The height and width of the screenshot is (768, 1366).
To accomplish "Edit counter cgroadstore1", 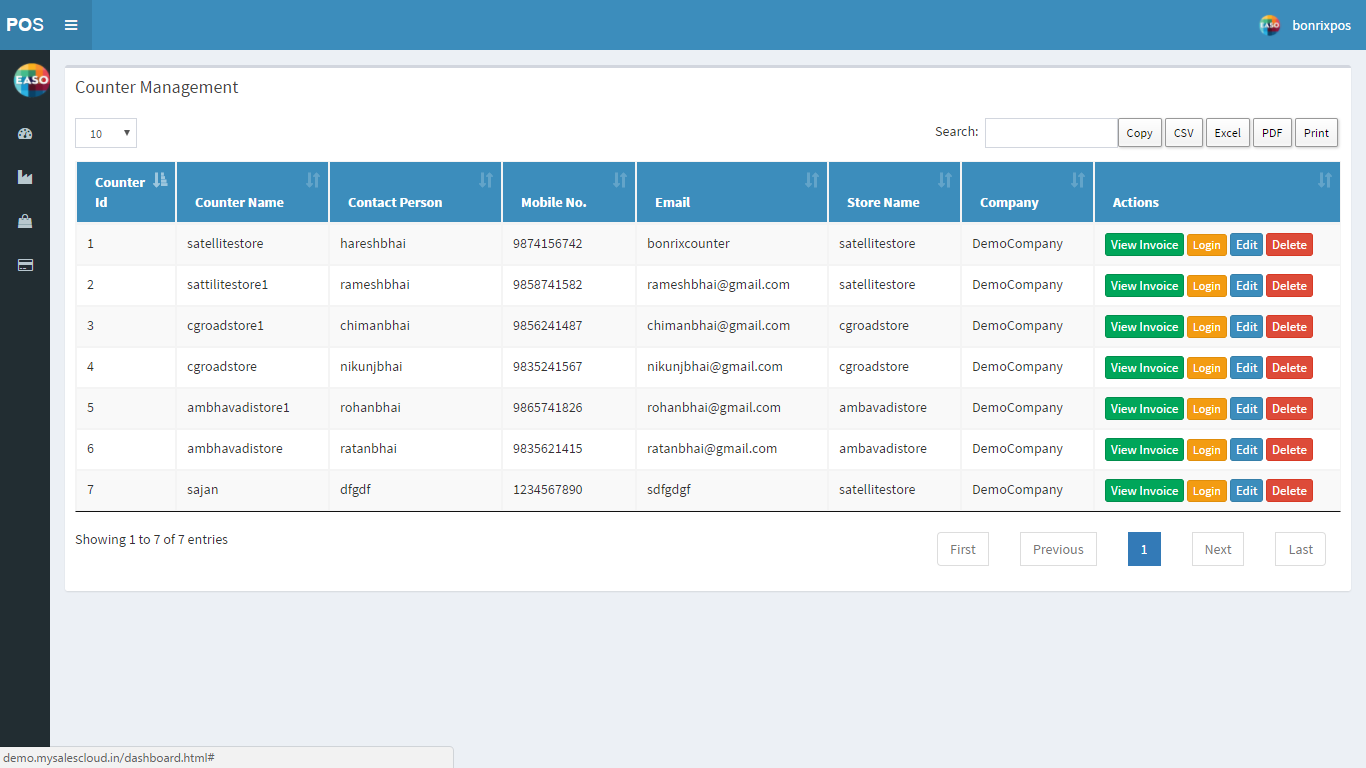I will (x=1247, y=327).
